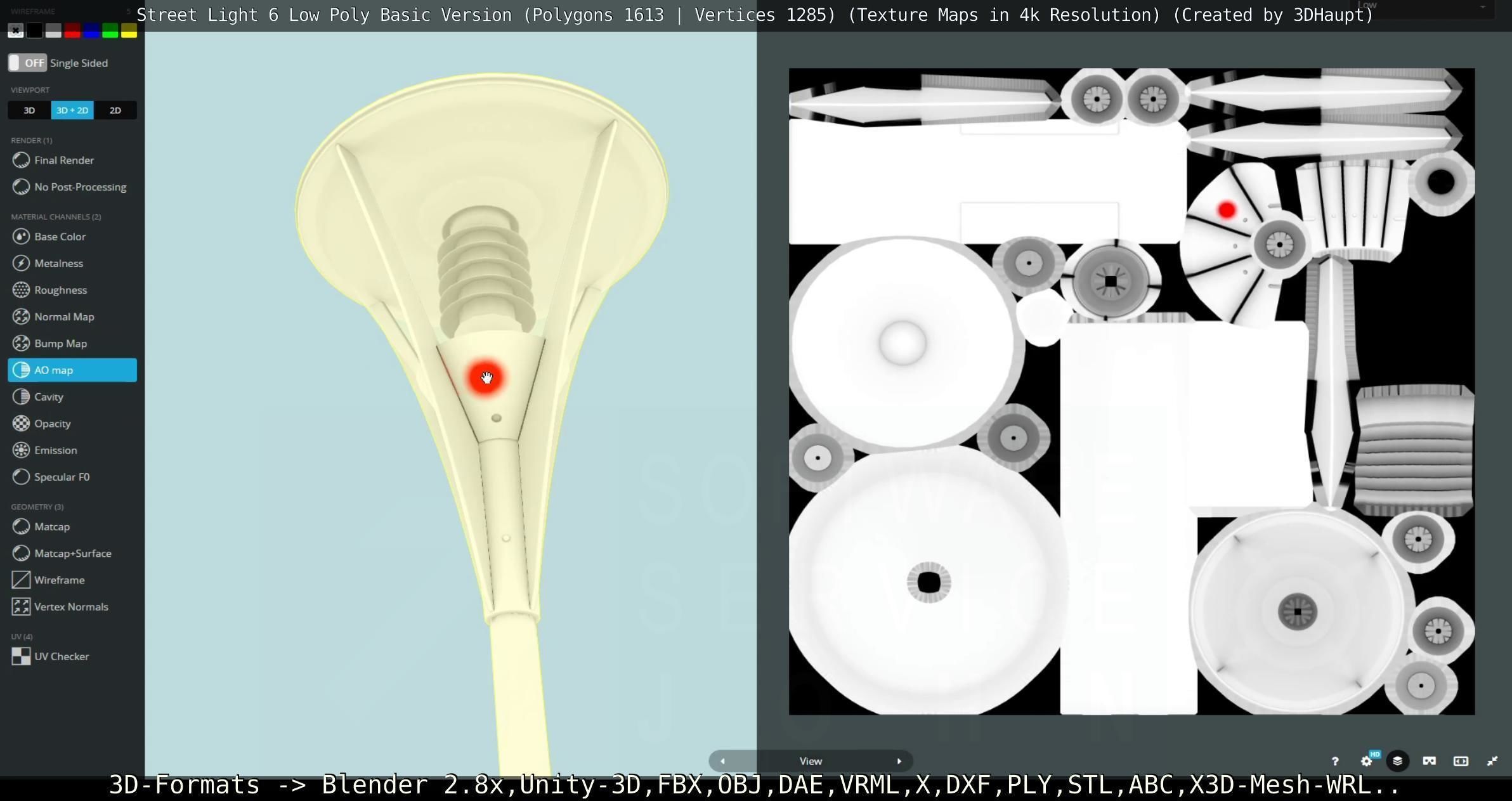The height and width of the screenshot is (801, 1512).
Task: Display the Vertex Normals overlay
Action: 70,606
